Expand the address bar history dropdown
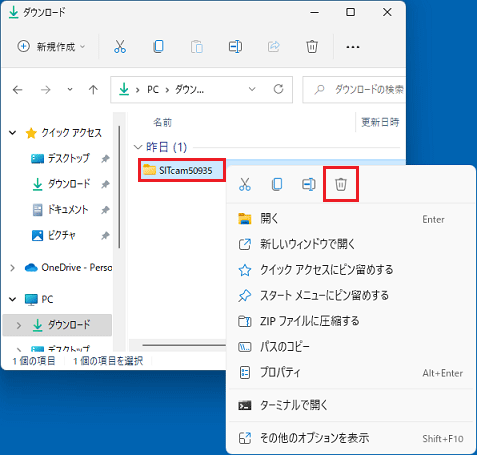Screen dimensions: 477x455 point(252,89)
